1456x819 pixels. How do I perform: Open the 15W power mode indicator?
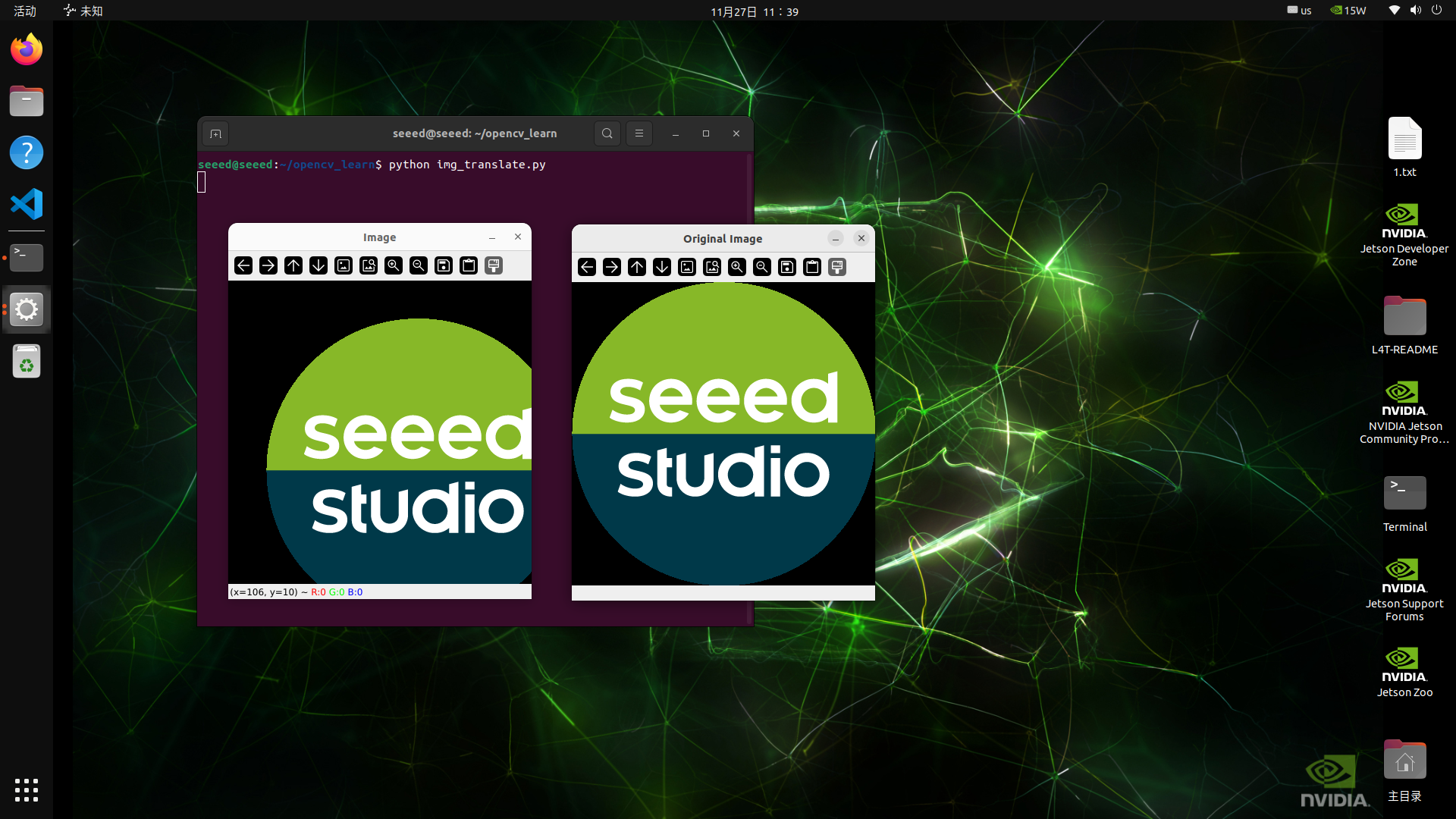click(1348, 11)
